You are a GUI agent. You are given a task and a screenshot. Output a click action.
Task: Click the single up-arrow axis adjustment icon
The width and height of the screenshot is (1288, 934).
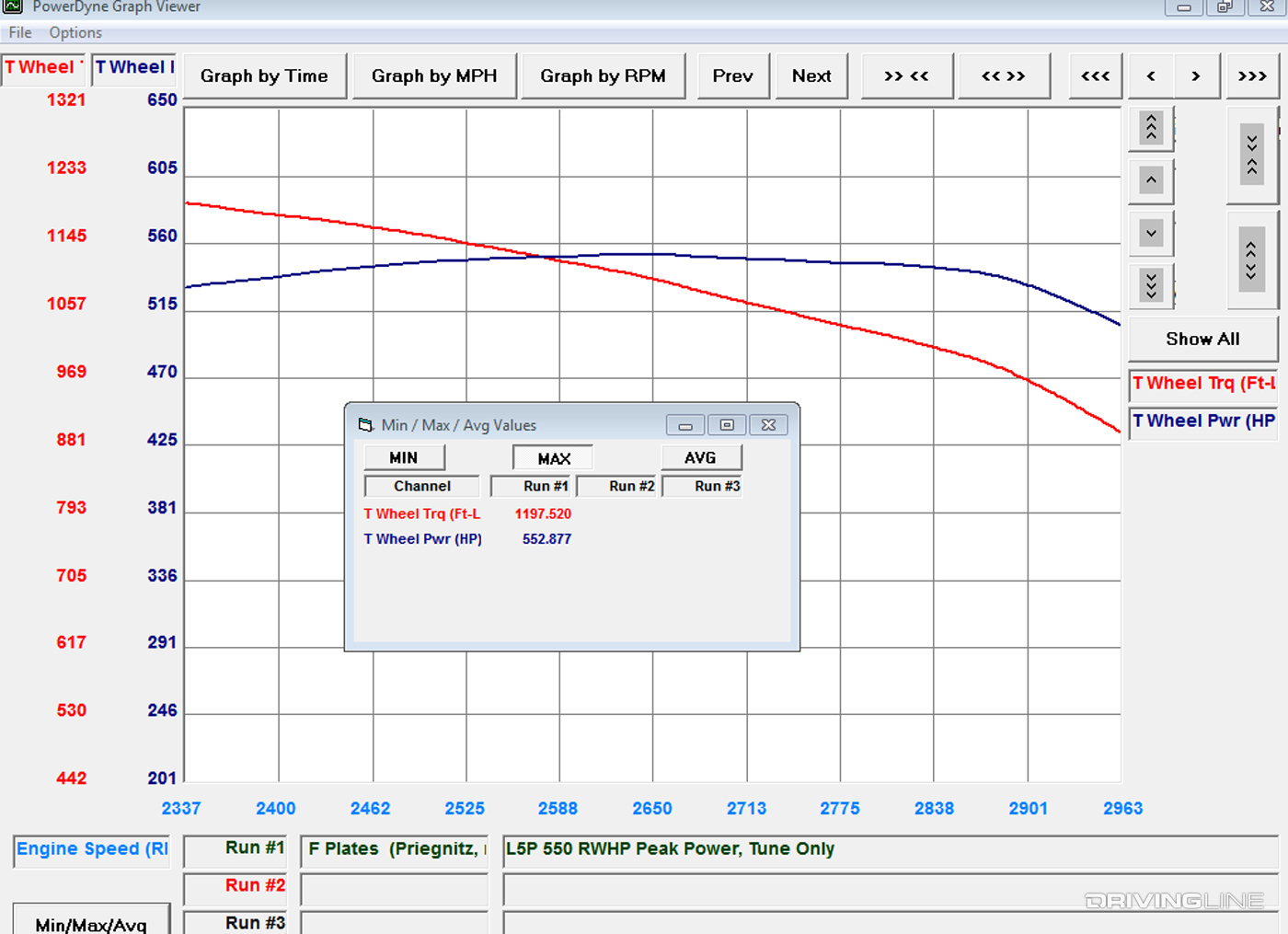tap(1150, 180)
